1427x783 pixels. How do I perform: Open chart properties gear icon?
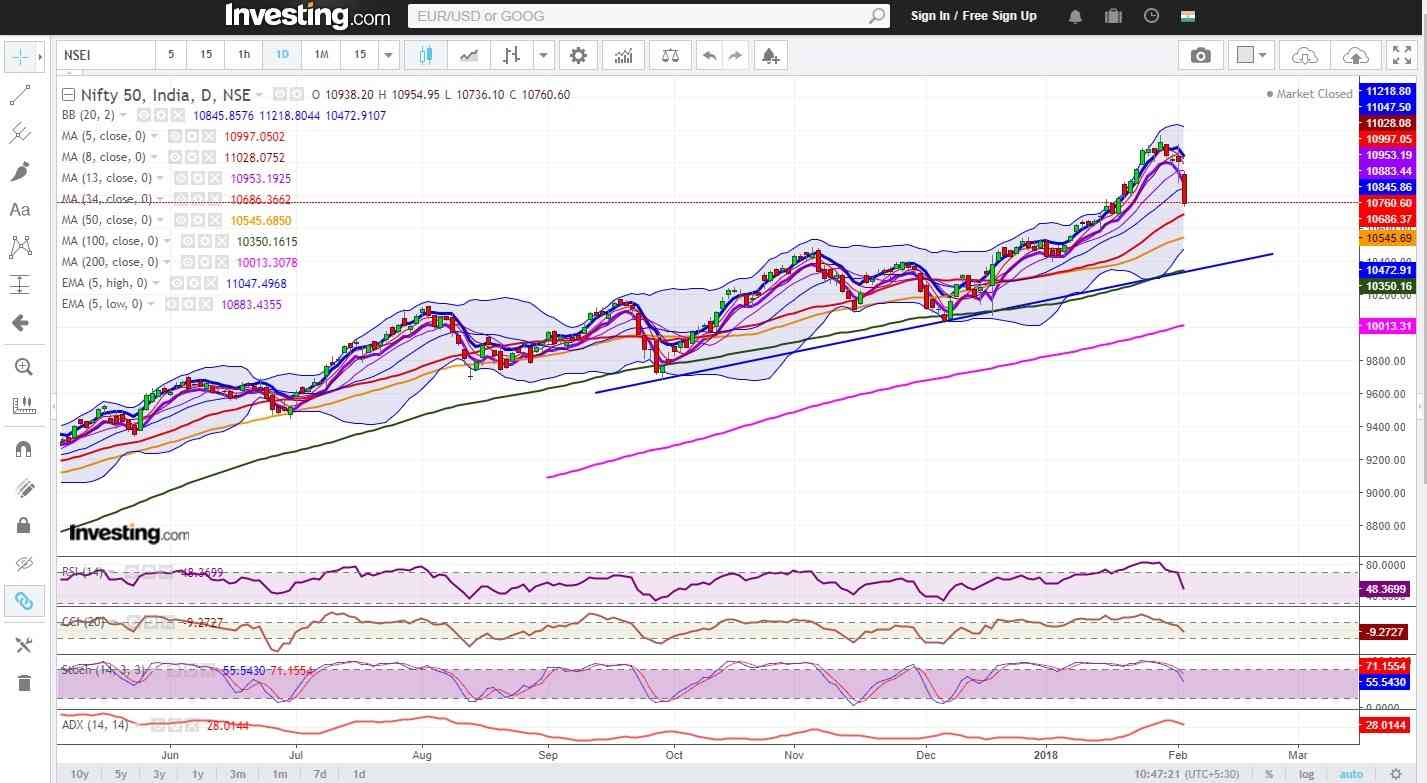578,55
